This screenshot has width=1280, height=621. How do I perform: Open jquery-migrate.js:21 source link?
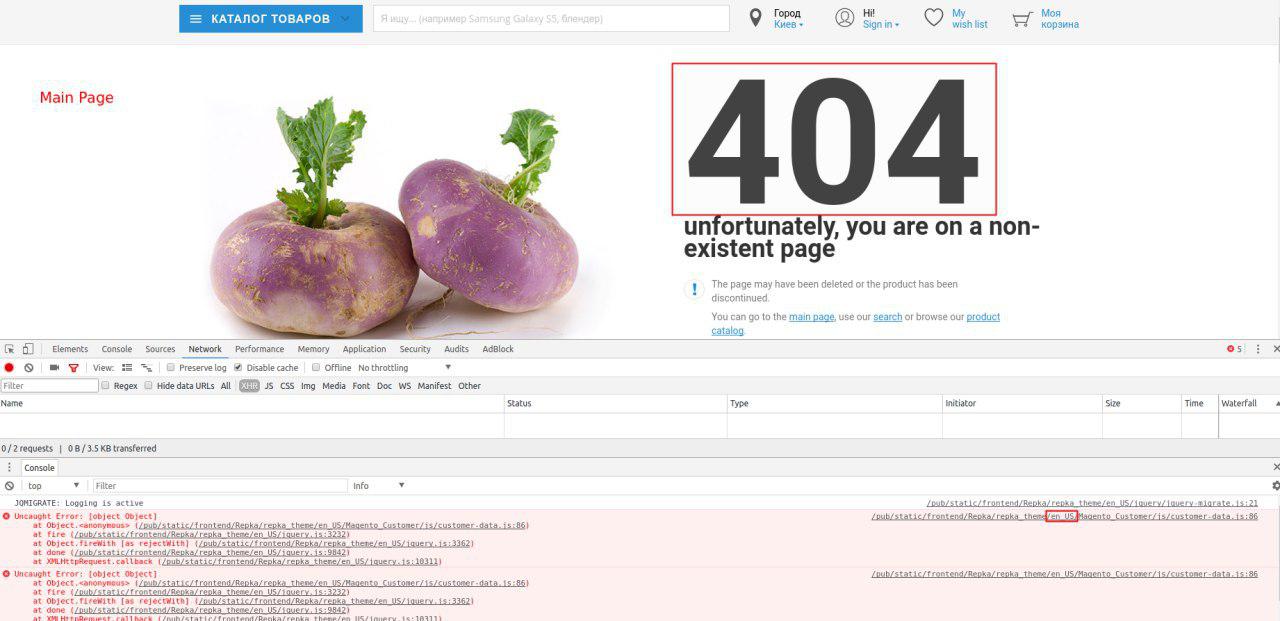pos(1092,503)
